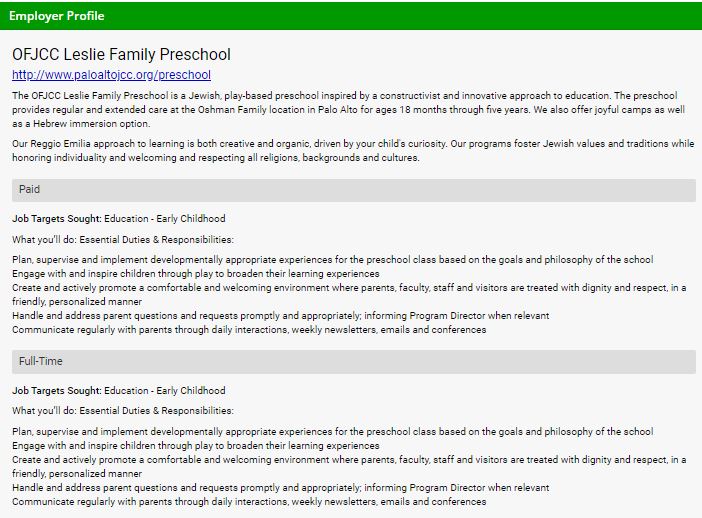Screen dimensions: 702x518
Task: Click "Plan, supervise and implement" line under Paid
Action: 332,260
